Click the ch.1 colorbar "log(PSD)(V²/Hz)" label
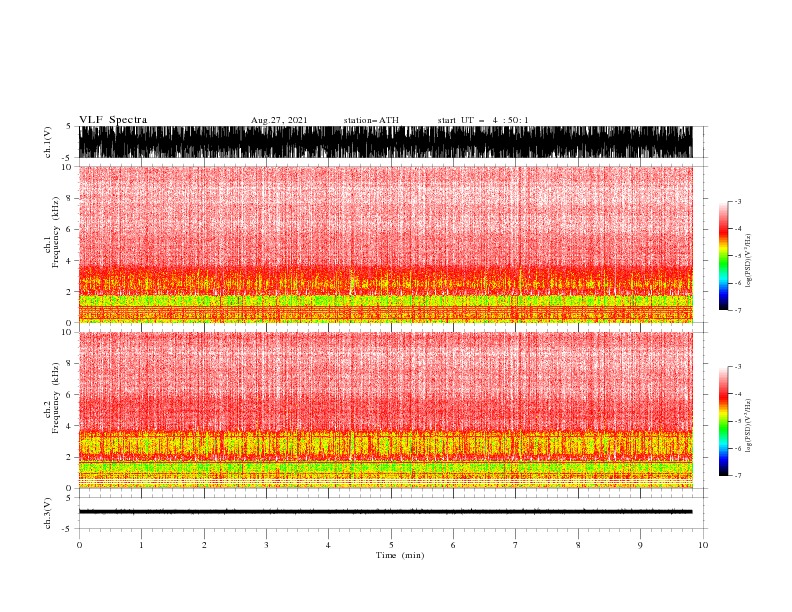 point(748,261)
